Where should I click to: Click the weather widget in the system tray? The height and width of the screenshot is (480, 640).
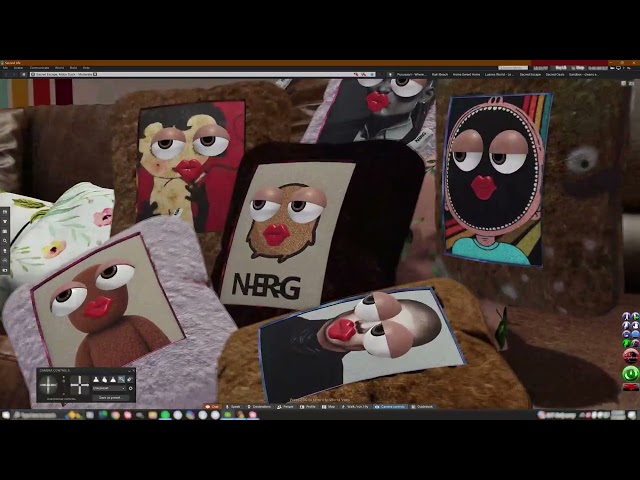(x=558, y=415)
